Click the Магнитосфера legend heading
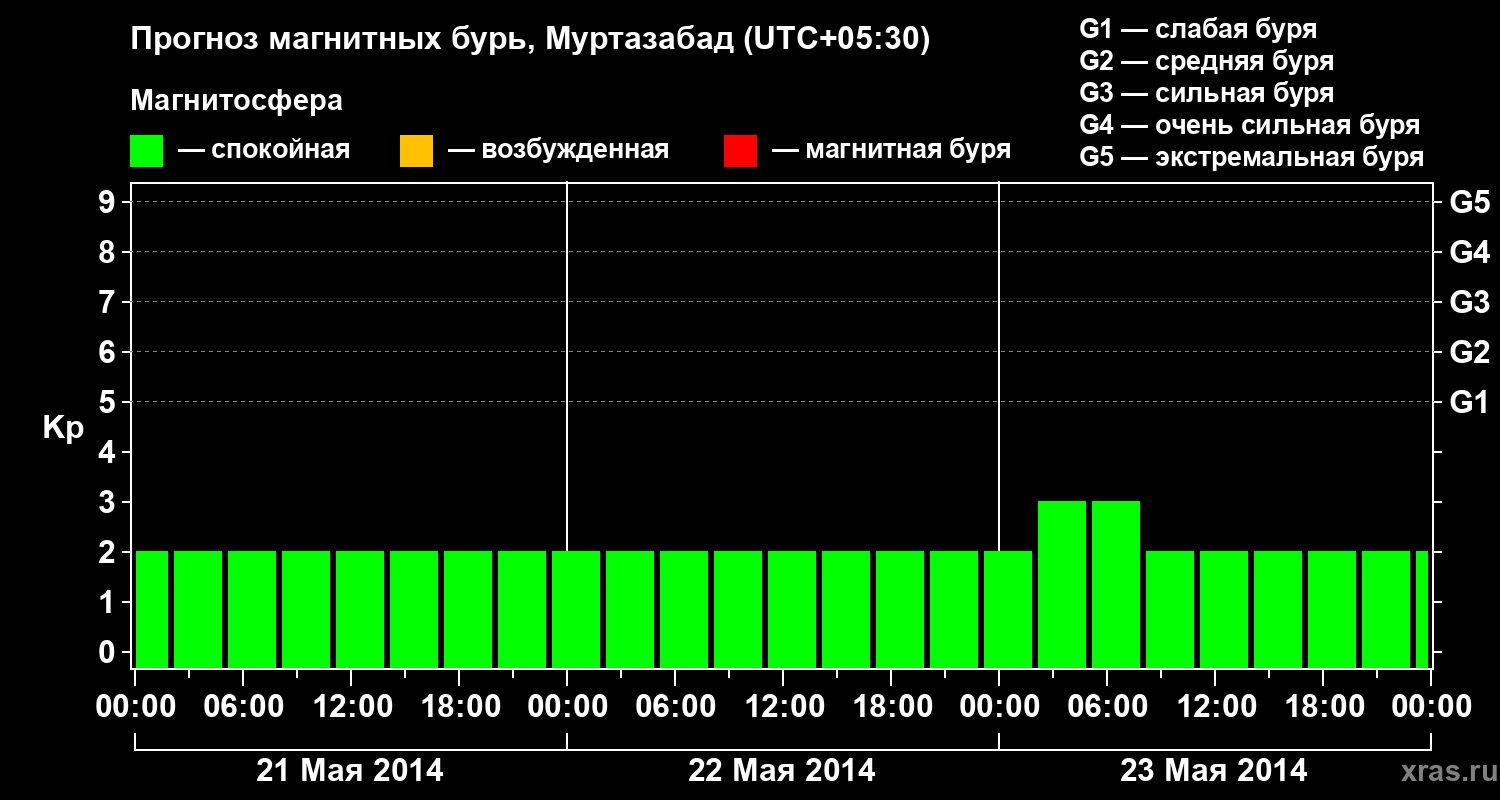 (x=237, y=101)
